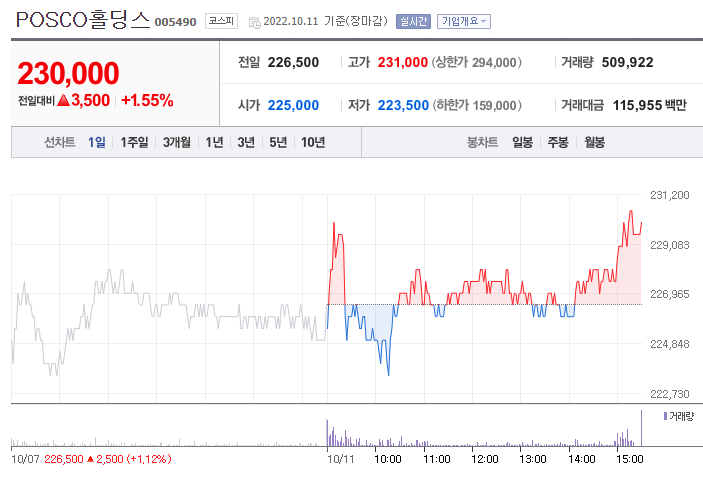Click the 하한가 159,000 text
This screenshot has height=478, width=703.
coord(477,105)
